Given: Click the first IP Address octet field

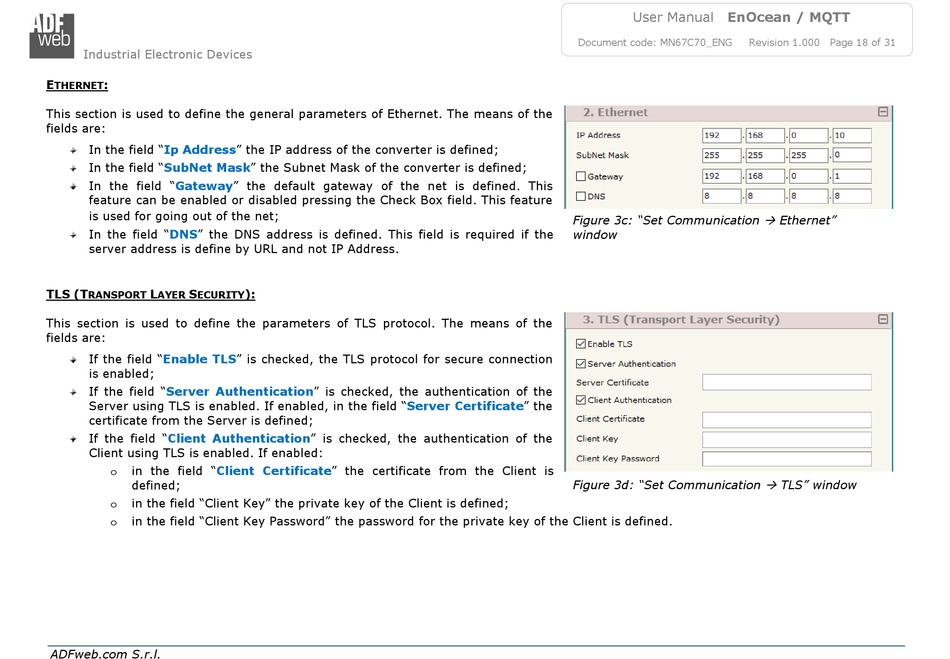Looking at the screenshot, I should (722, 135).
